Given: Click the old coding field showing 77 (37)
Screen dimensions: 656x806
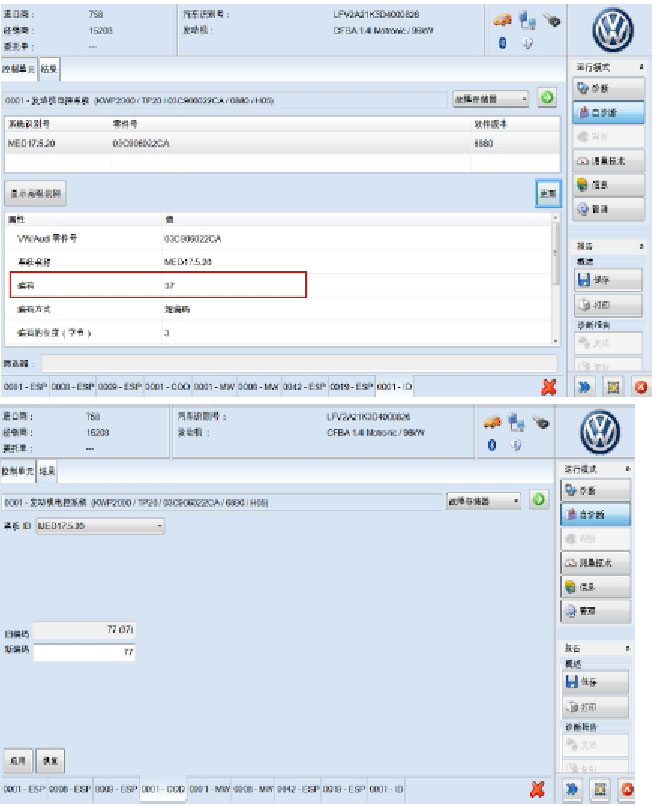Looking at the screenshot, I should coord(84,629).
